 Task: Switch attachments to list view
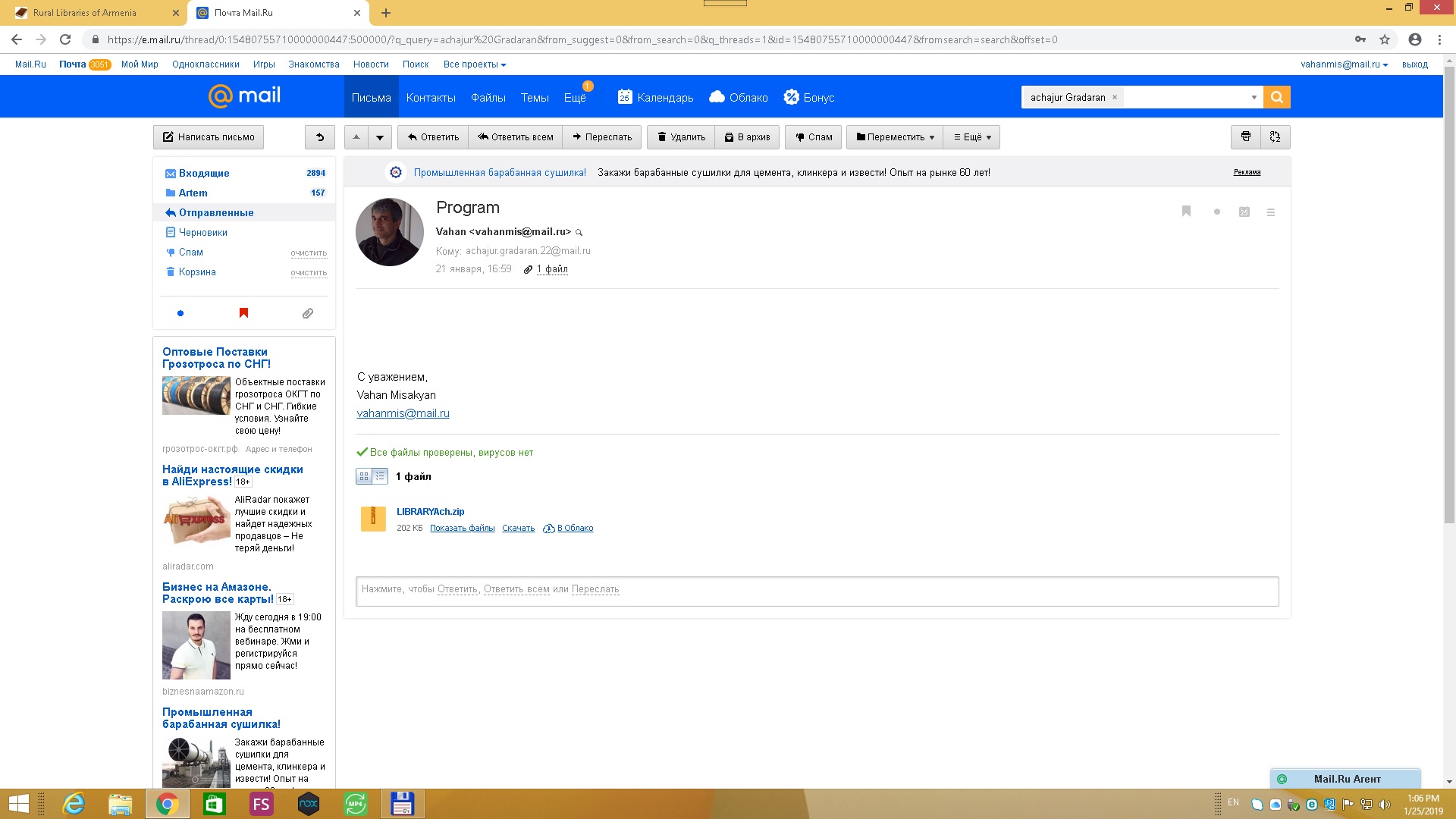tap(380, 476)
